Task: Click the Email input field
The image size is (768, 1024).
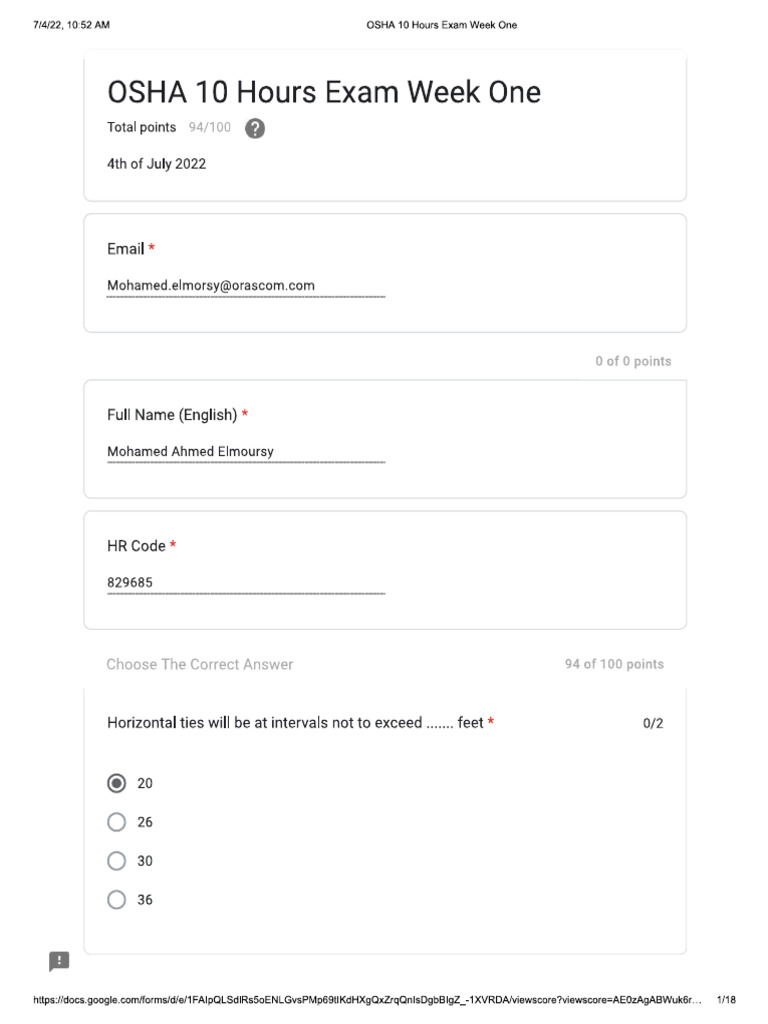Action: click(246, 286)
